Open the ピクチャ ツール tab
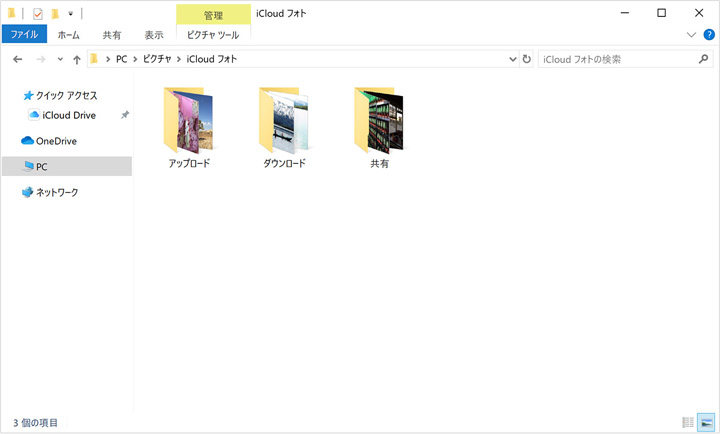Image resolution: width=720 pixels, height=434 pixels. coord(213,35)
